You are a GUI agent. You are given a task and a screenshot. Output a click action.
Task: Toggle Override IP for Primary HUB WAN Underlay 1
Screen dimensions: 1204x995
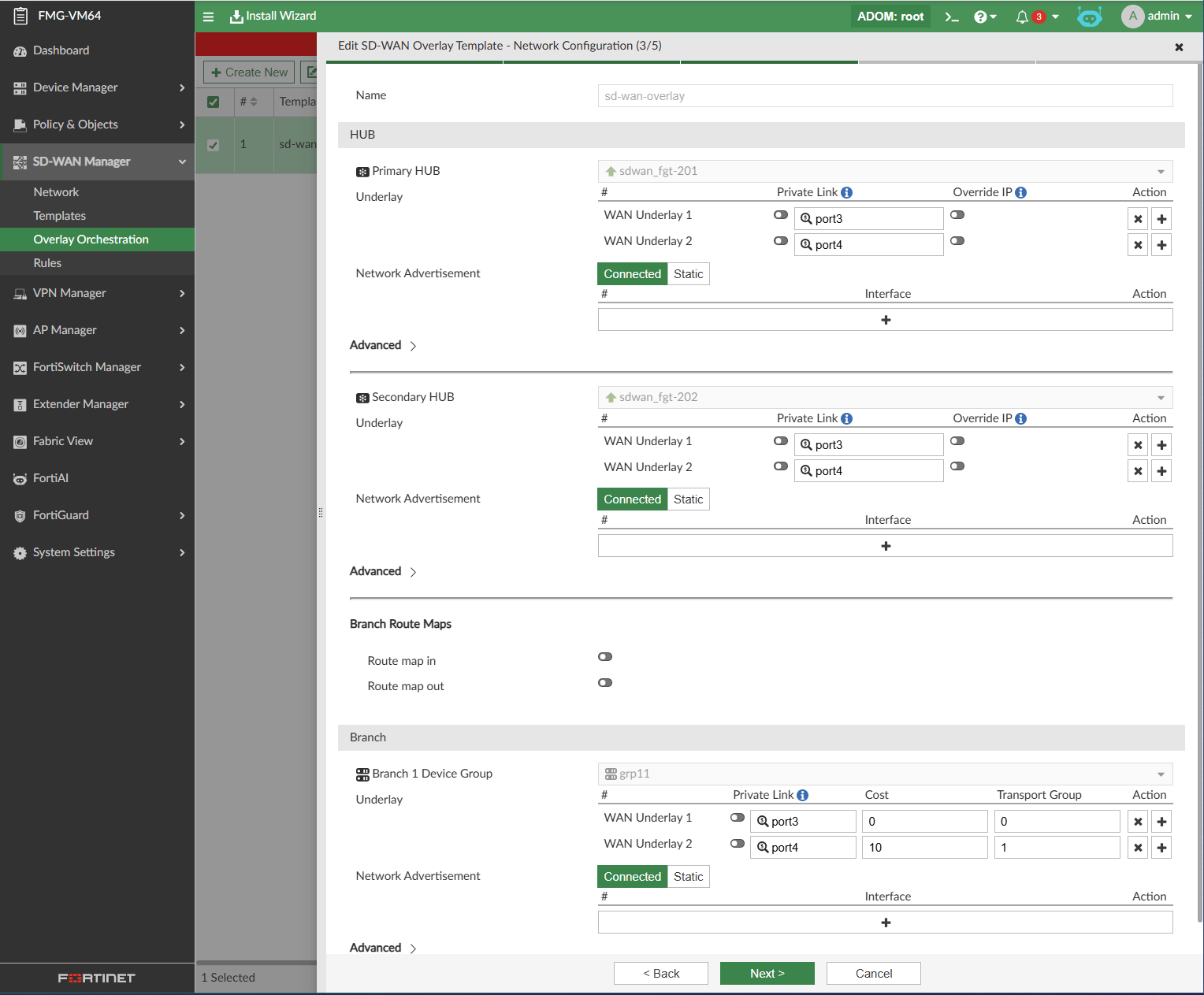pyautogui.click(x=957, y=215)
